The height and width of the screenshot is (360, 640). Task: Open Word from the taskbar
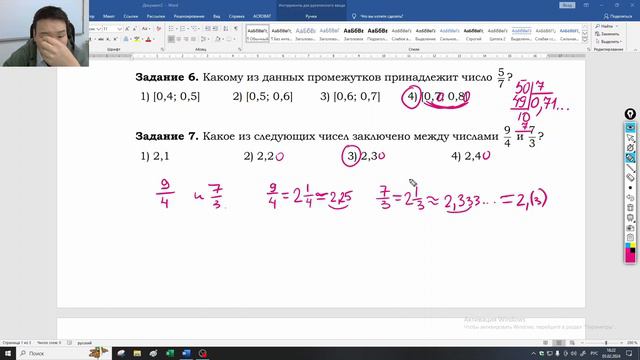pyautogui.click(x=186, y=353)
